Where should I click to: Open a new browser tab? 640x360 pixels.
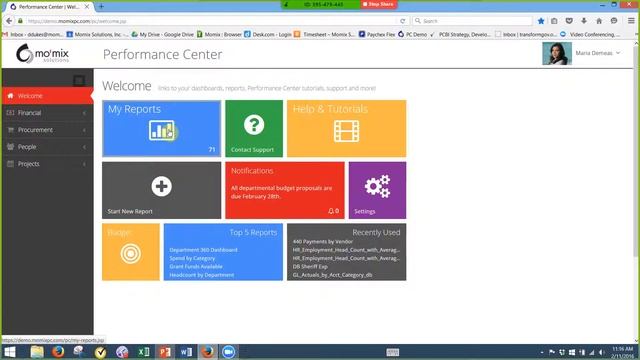click(x=101, y=7)
